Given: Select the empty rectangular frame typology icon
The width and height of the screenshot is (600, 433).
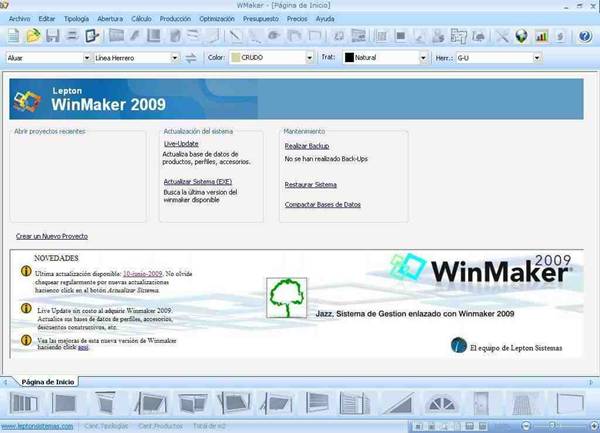Looking at the screenshot, I should (x=570, y=403).
